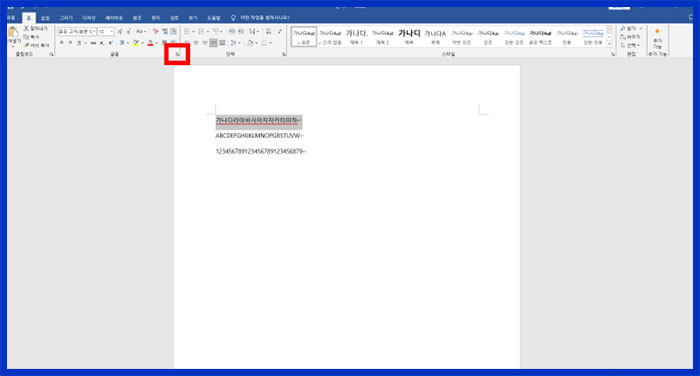Image resolution: width=700 pixels, height=376 pixels.
Task: Switch to the 레이아웃 (Layout) ribbon tab
Action: coord(114,18)
